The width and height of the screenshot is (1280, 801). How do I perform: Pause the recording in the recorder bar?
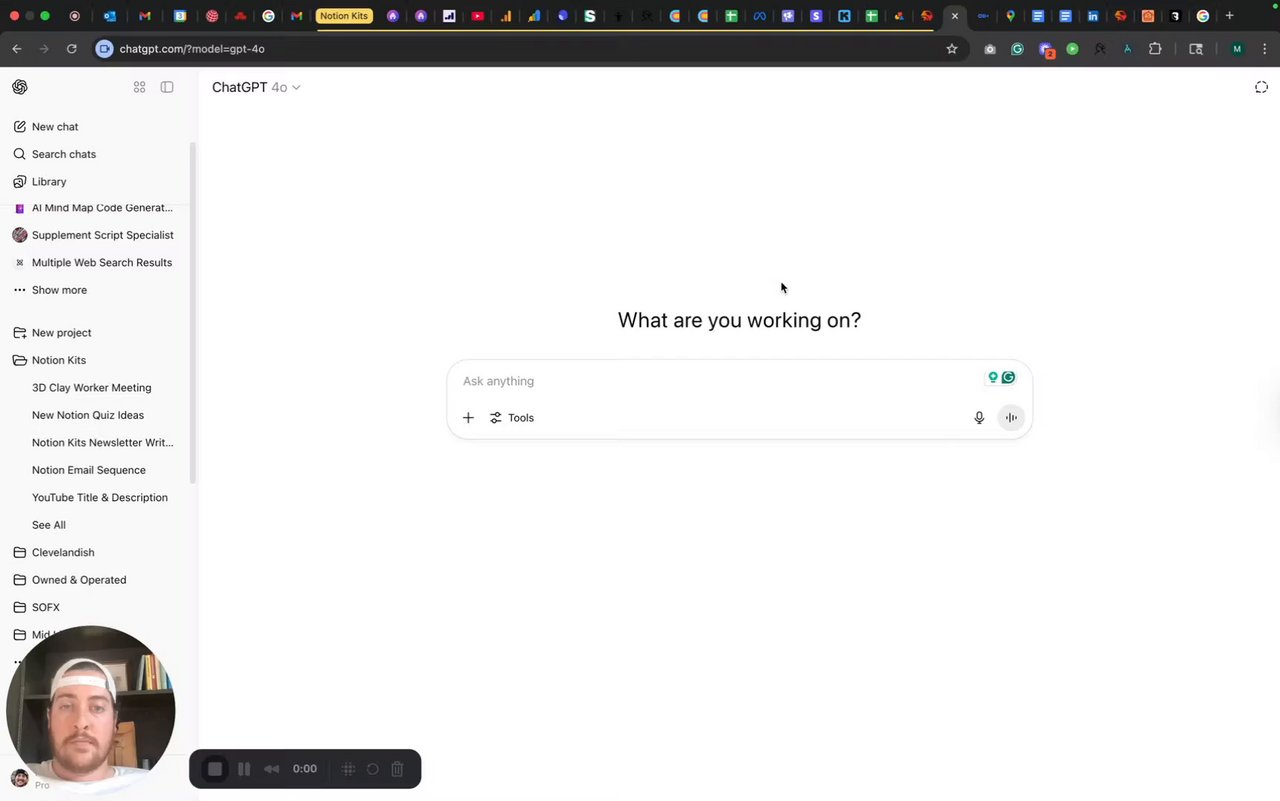(x=244, y=769)
